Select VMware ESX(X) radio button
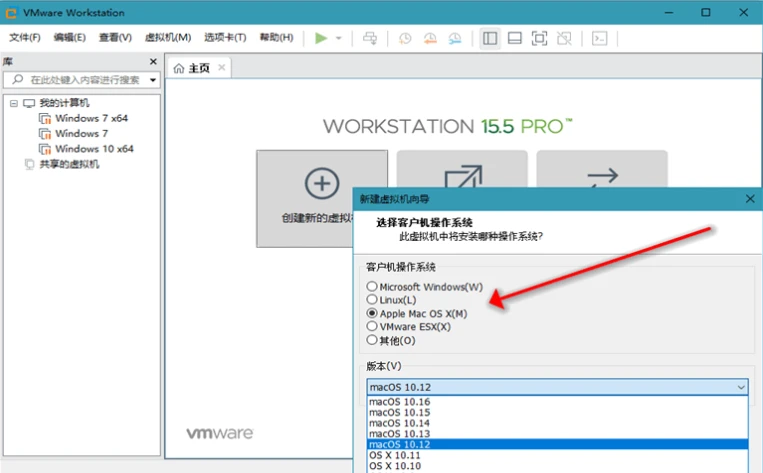 [372, 326]
